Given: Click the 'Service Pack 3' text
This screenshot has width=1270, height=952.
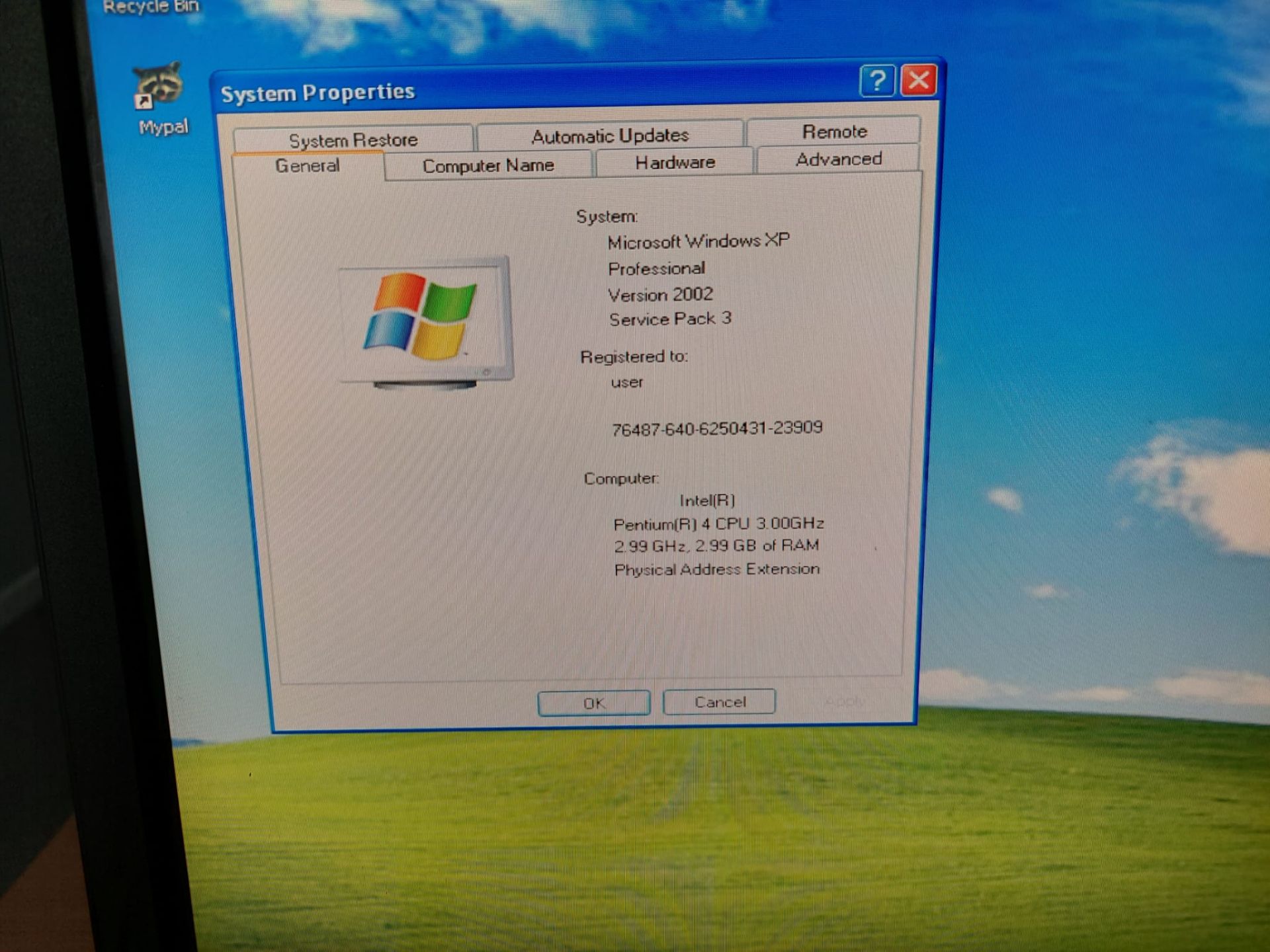Looking at the screenshot, I should pyautogui.click(x=670, y=319).
